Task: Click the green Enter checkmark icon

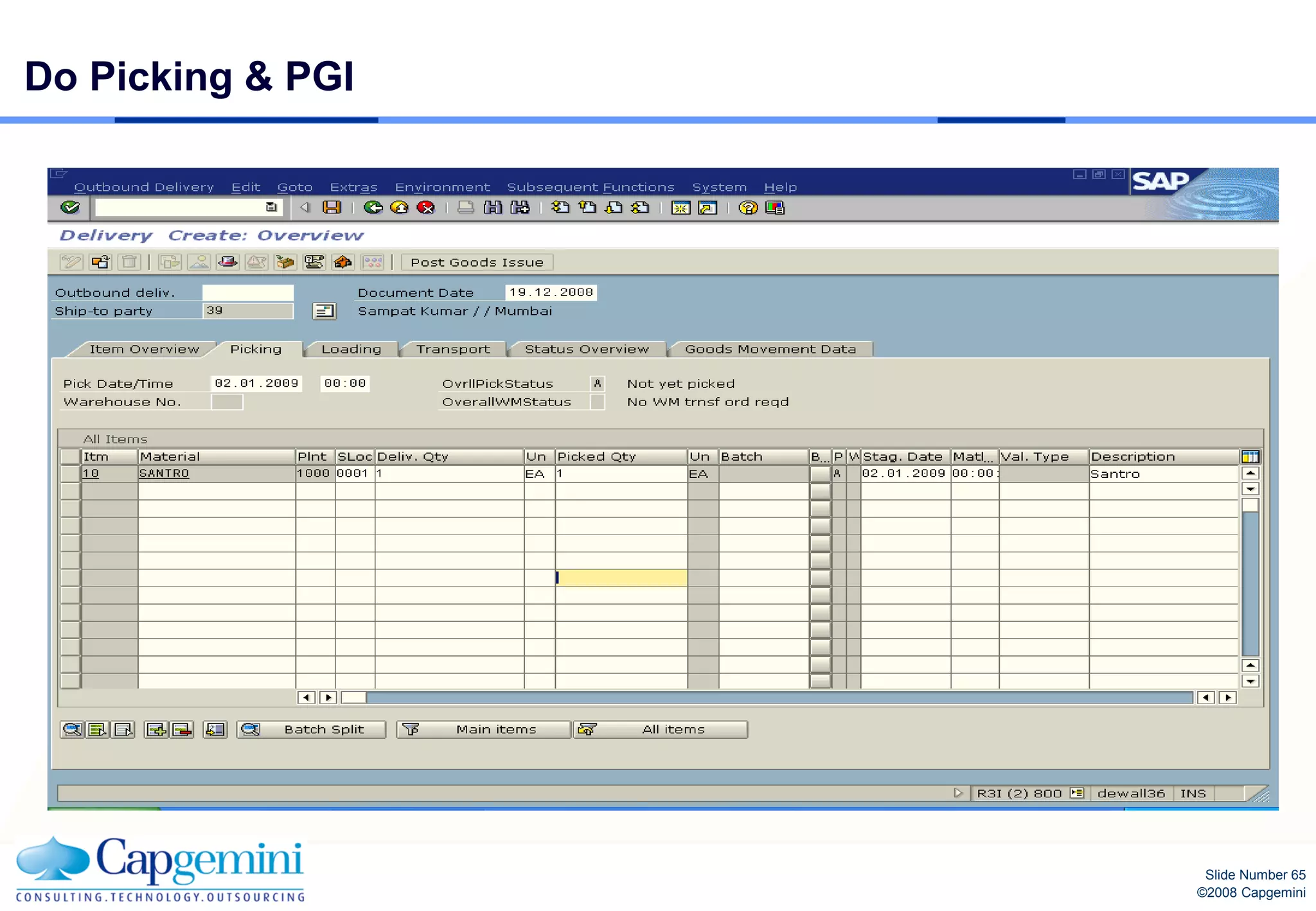Action: (x=69, y=208)
